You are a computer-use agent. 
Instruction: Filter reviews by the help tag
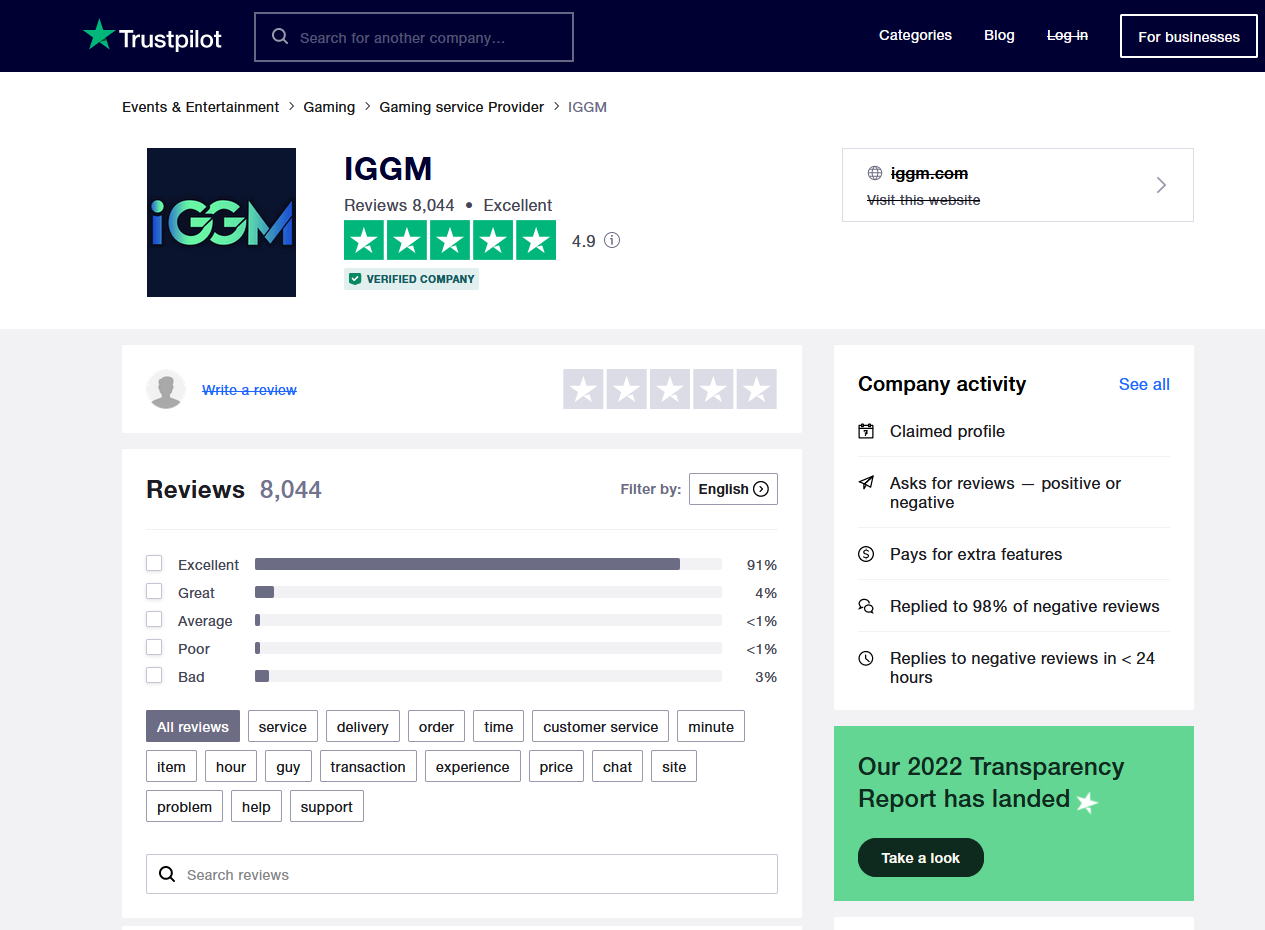[256, 807]
